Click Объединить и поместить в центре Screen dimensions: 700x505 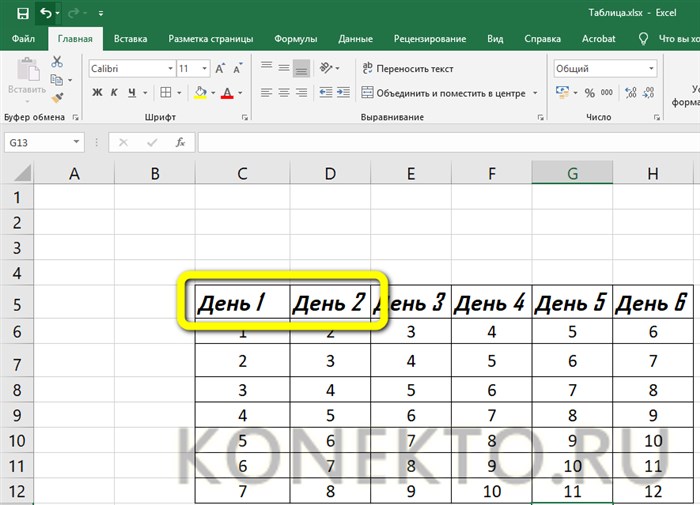[443, 93]
